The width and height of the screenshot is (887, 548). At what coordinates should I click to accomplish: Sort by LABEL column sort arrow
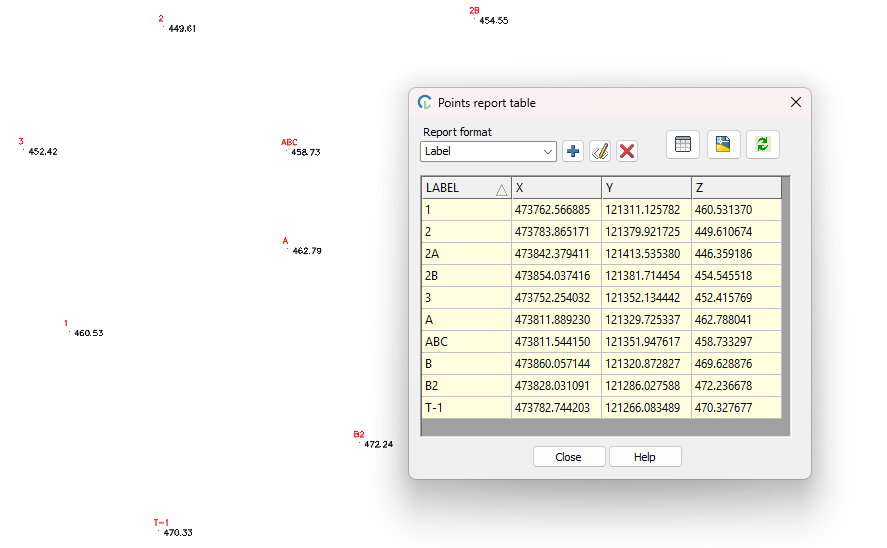pyautogui.click(x=501, y=188)
